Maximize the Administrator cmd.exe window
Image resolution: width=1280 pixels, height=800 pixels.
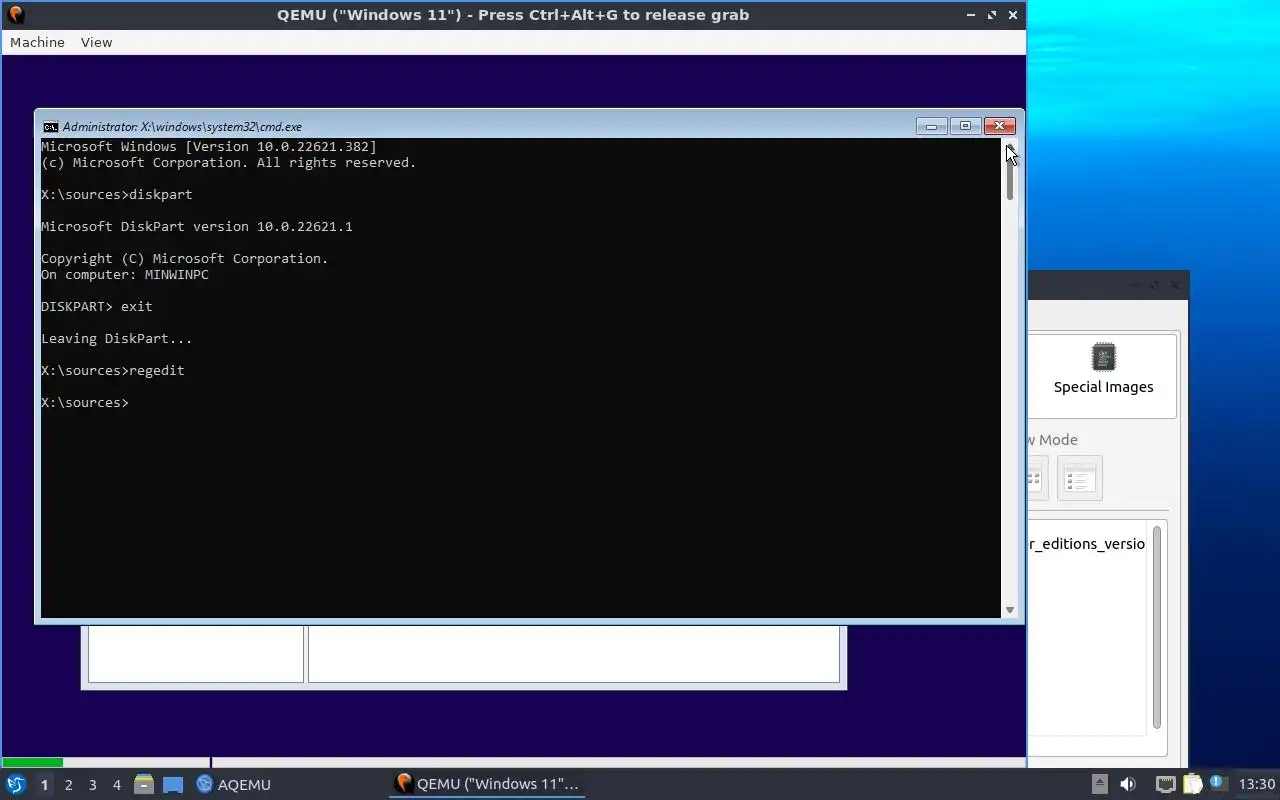pyautogui.click(x=965, y=126)
